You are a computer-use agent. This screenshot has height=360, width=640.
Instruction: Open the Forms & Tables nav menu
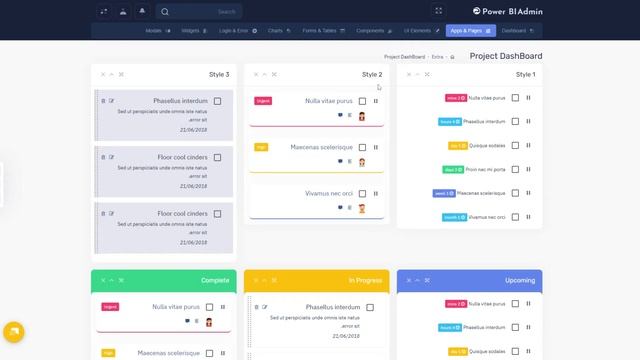pos(323,31)
